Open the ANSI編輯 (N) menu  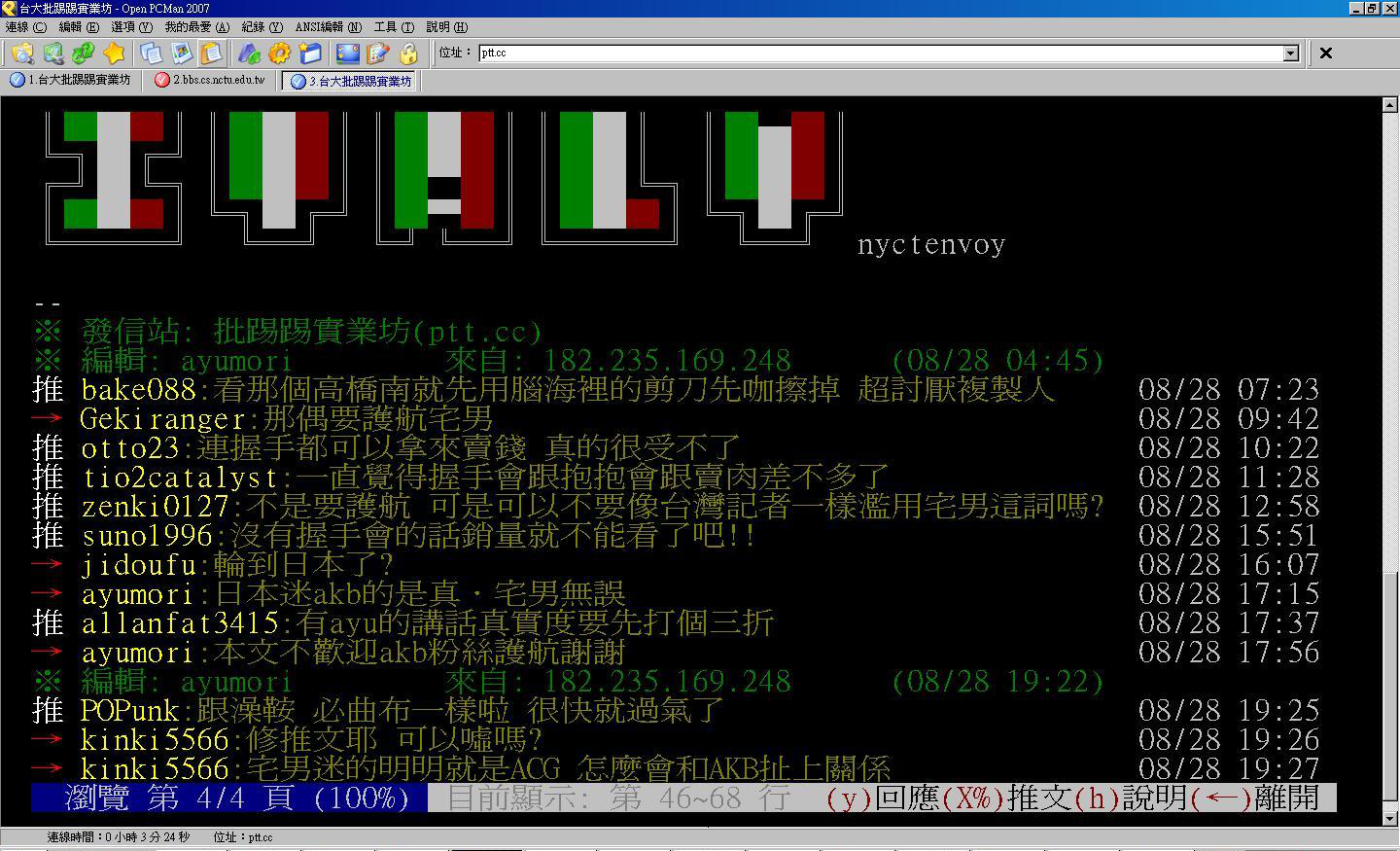329,27
